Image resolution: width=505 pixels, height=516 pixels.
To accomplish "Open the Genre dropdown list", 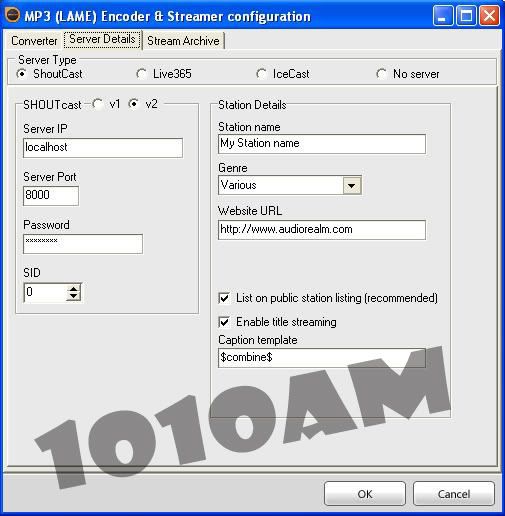I will pos(352,185).
